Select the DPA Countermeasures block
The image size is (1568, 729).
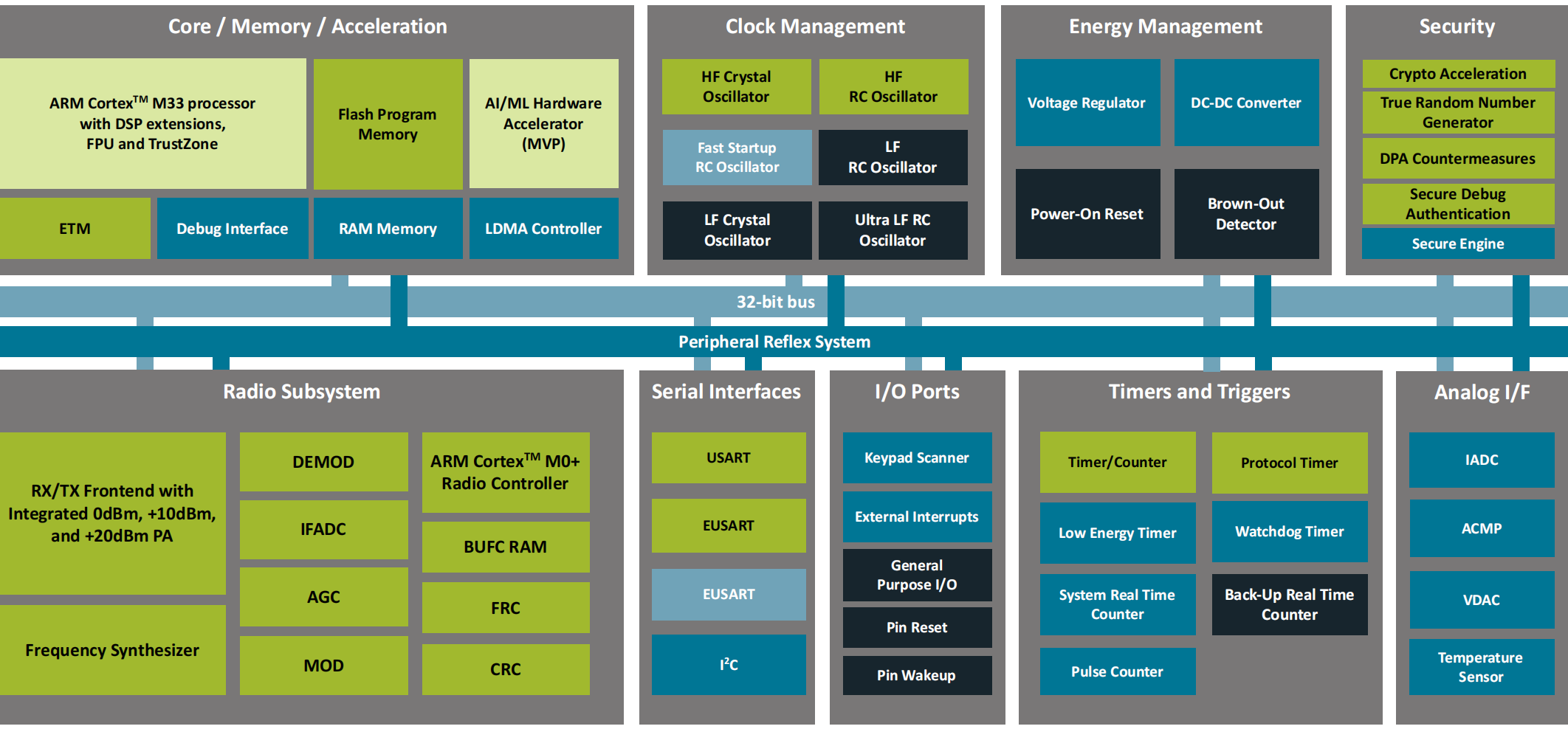point(1458,158)
